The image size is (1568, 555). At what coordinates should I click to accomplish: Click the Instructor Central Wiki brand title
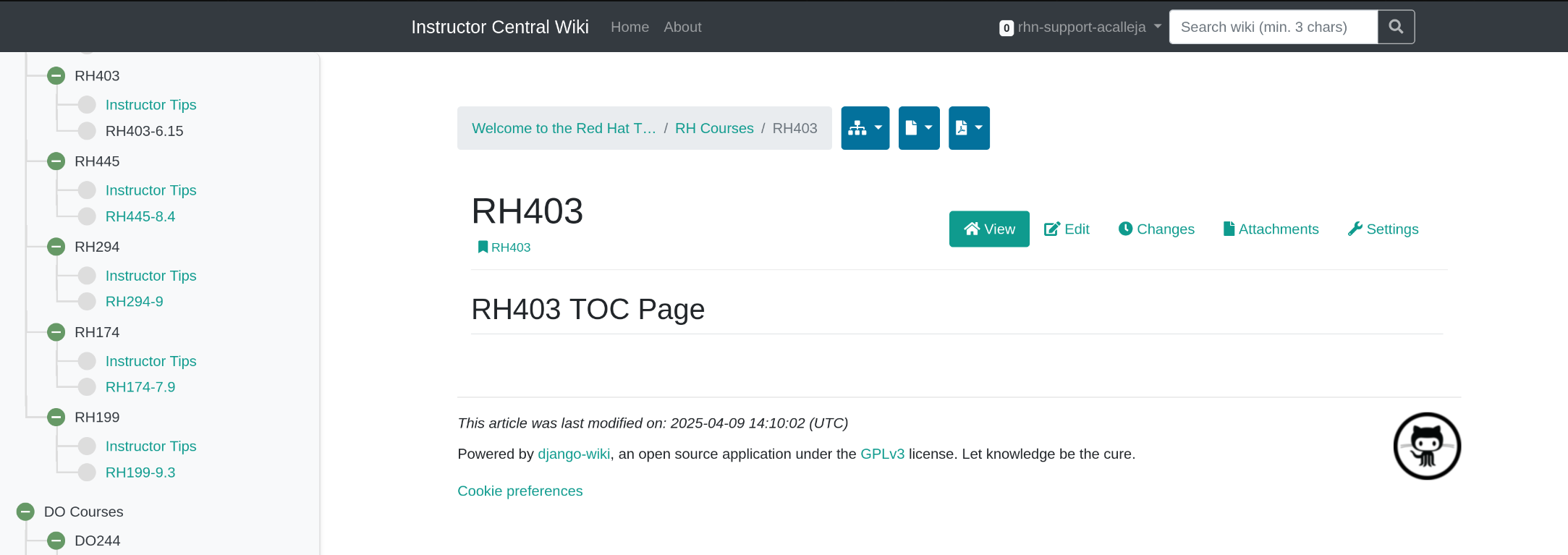point(500,27)
